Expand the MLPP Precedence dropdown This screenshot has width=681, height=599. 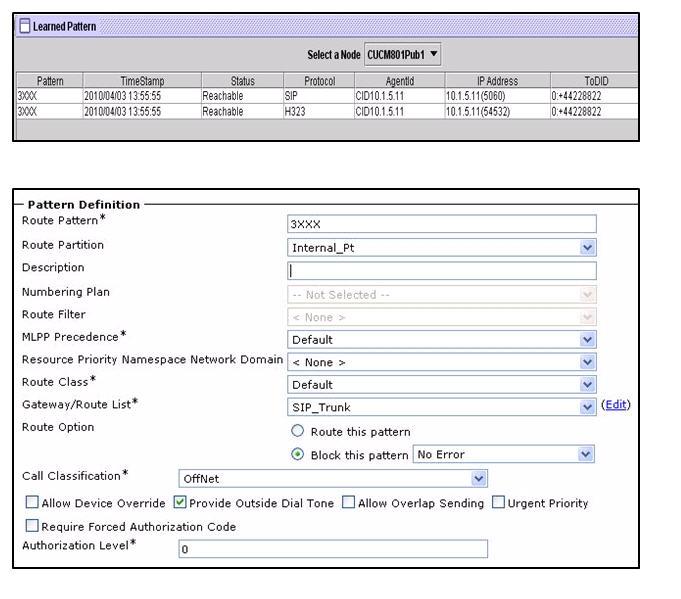pos(441,339)
